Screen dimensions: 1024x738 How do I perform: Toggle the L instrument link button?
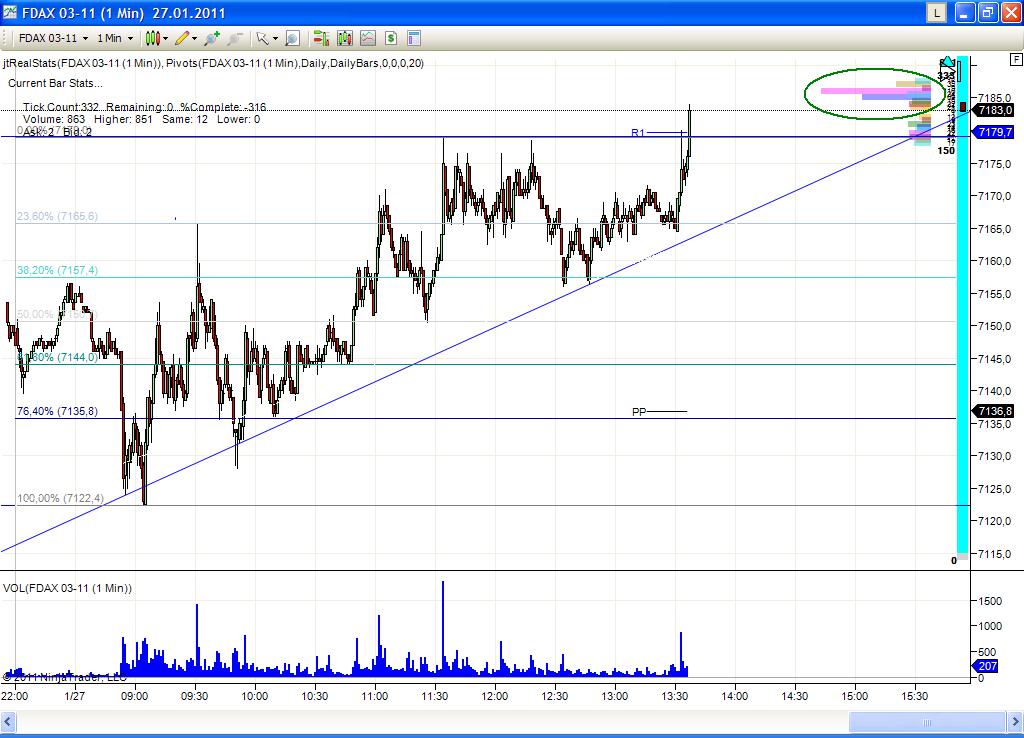[936, 13]
